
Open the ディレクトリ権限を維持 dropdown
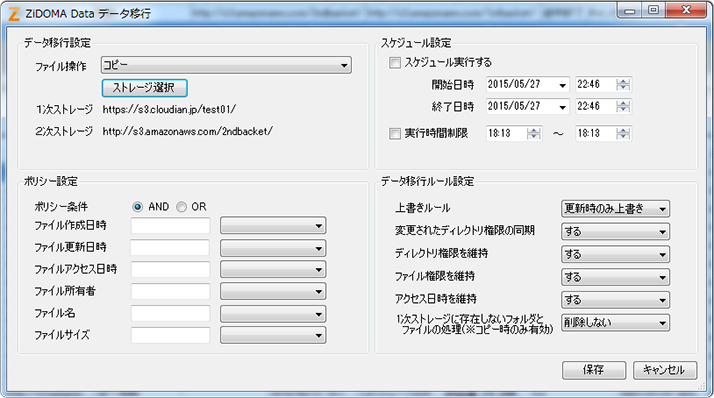point(615,255)
